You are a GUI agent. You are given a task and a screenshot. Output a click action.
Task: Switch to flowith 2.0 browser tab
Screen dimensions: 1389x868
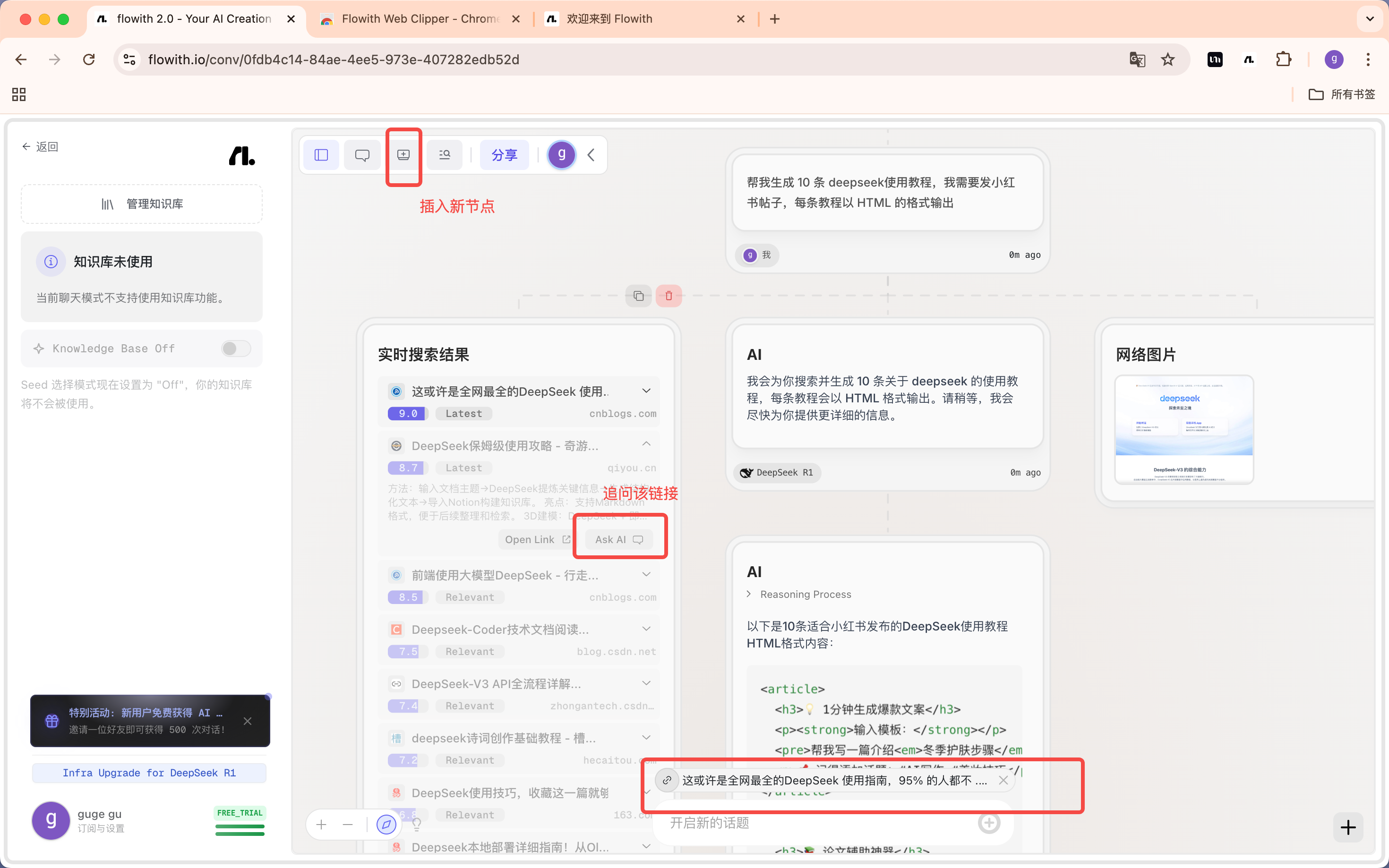(x=195, y=19)
